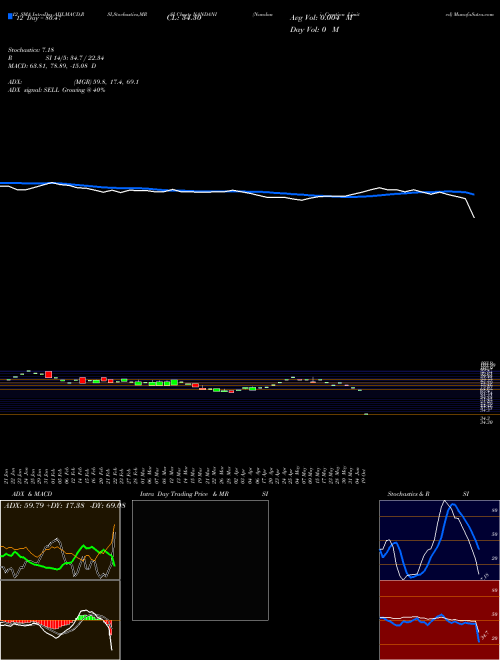Screen dimensions: 500x660
Task: Select the '(MGR) 59.8, 17.4, 69.1' ADX values
Action: [x=106, y=82]
